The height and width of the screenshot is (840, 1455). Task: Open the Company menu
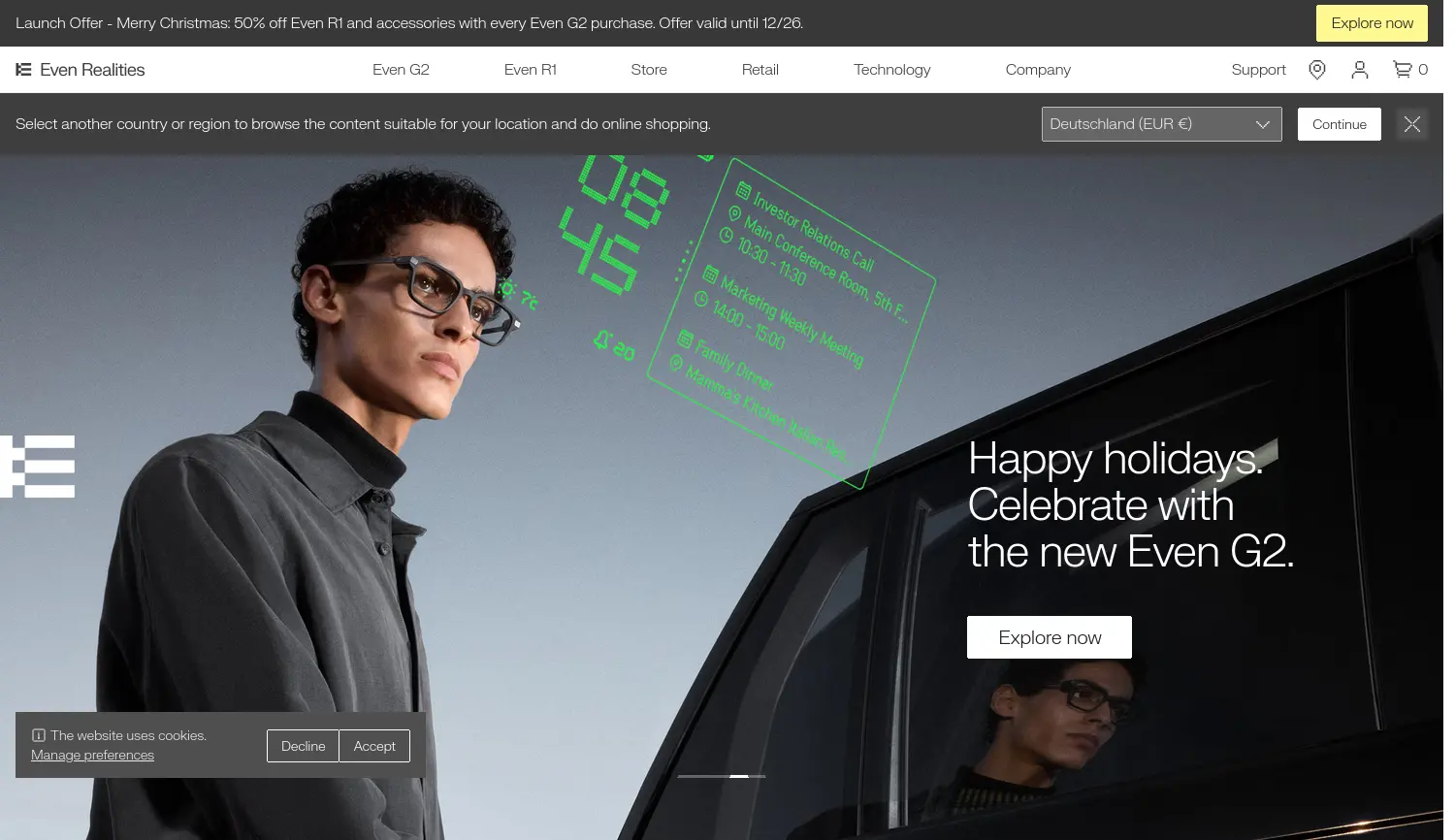click(1038, 69)
